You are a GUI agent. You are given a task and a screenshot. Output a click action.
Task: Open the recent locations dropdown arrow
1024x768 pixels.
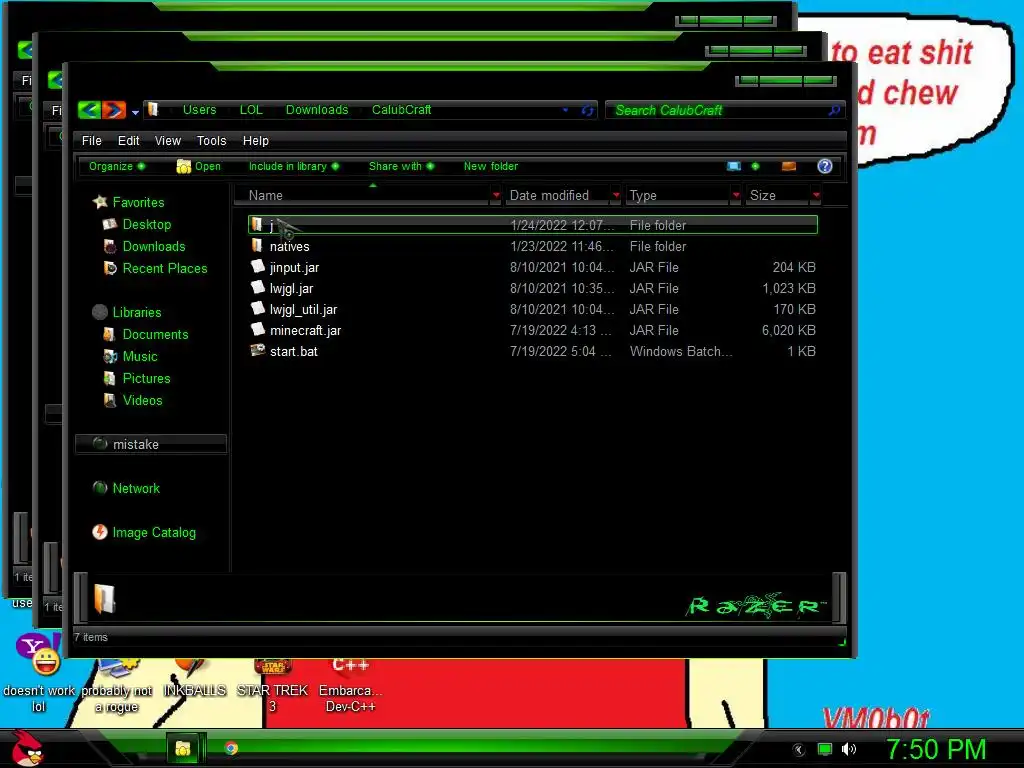[135, 112]
